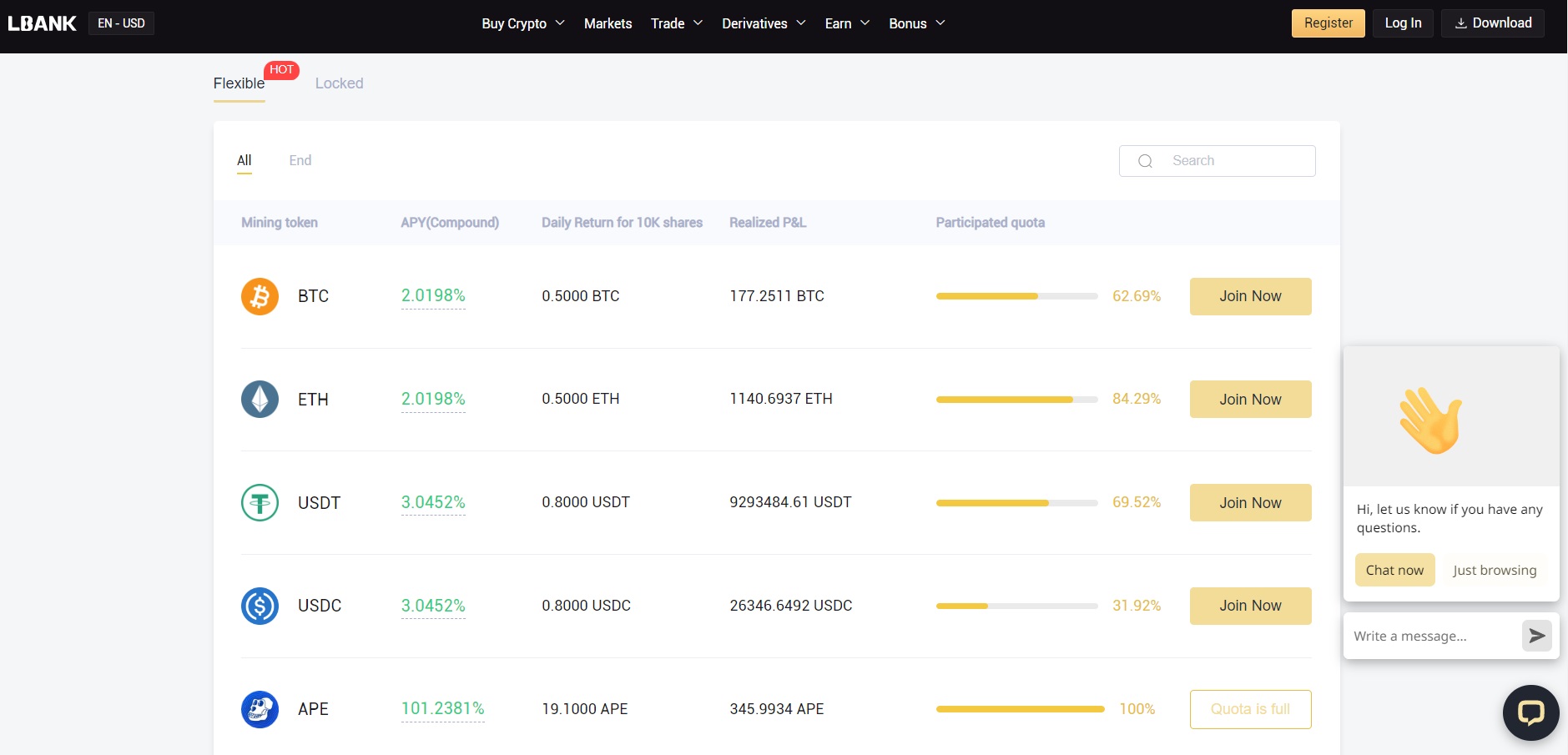Focus the Write a message field

click(1432, 636)
